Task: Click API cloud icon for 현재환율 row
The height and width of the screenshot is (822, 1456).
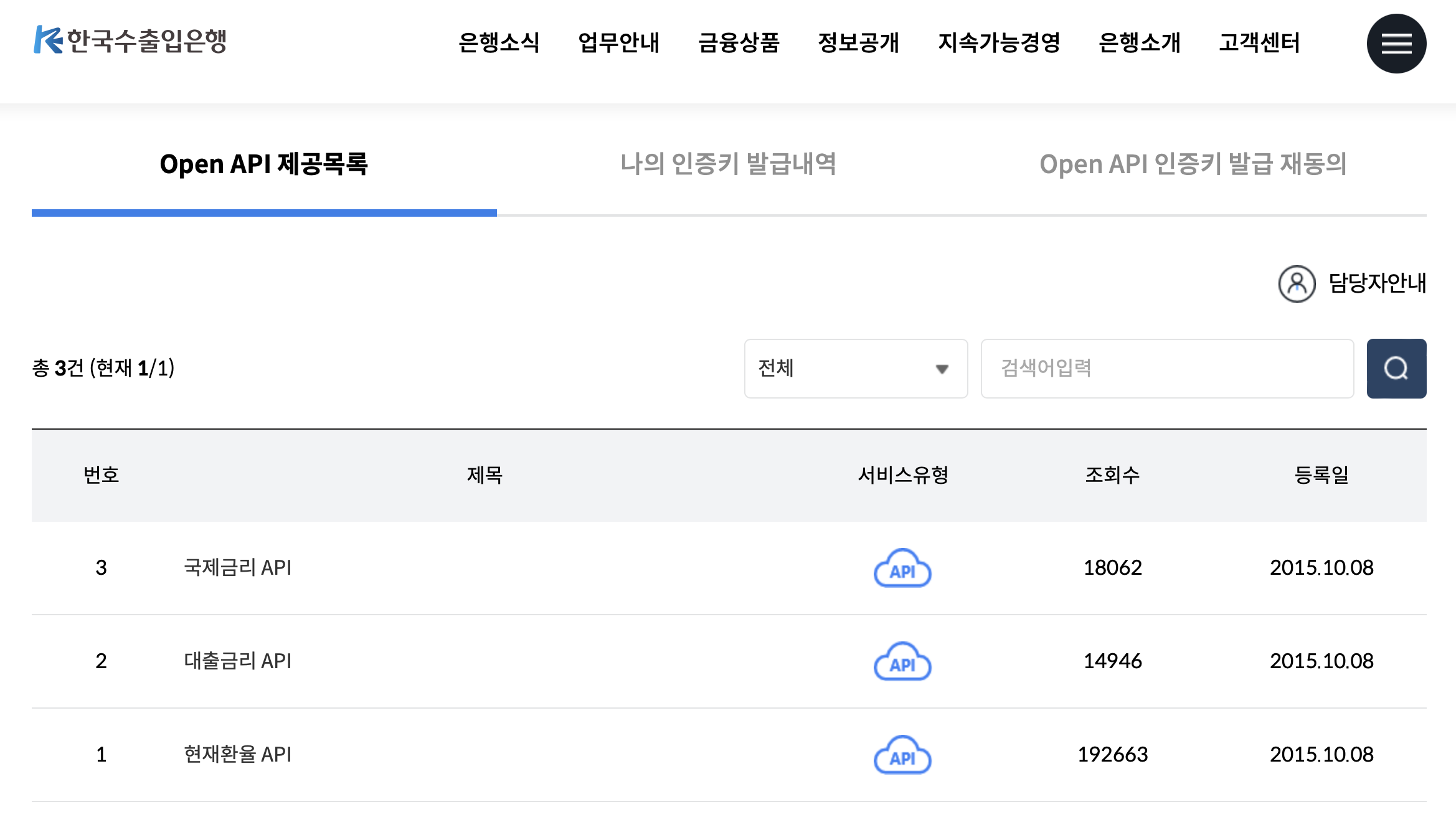Action: [x=902, y=755]
